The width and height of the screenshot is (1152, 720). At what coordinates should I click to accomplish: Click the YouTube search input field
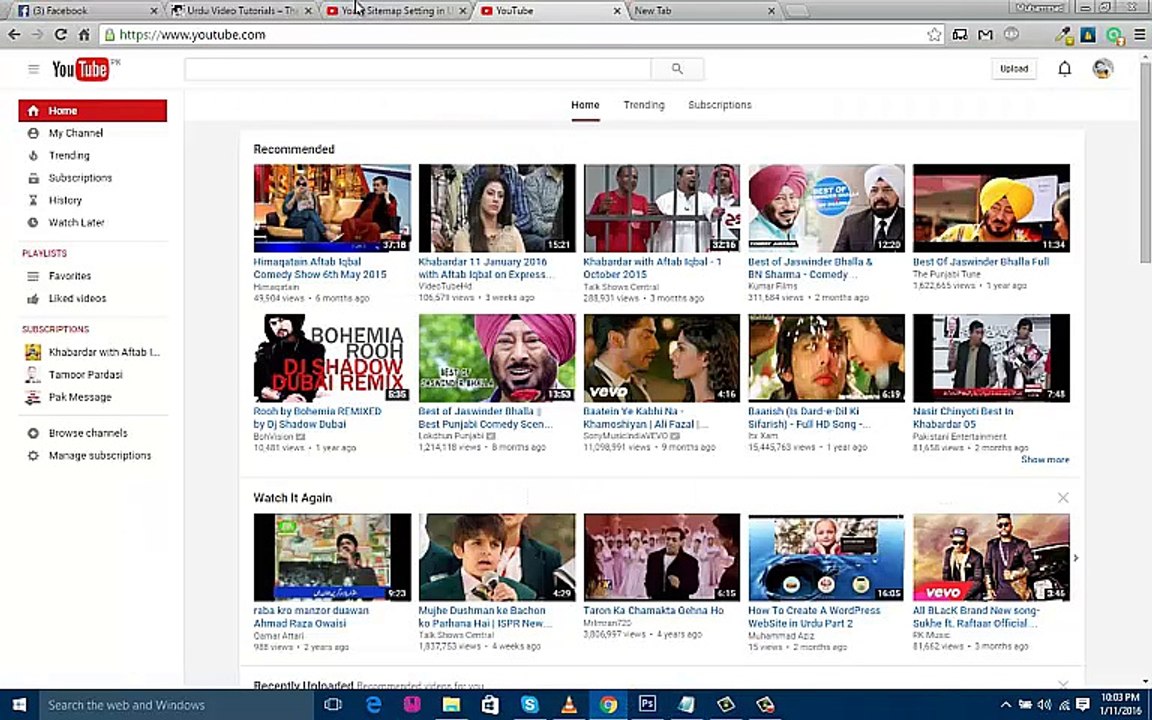[x=417, y=69]
